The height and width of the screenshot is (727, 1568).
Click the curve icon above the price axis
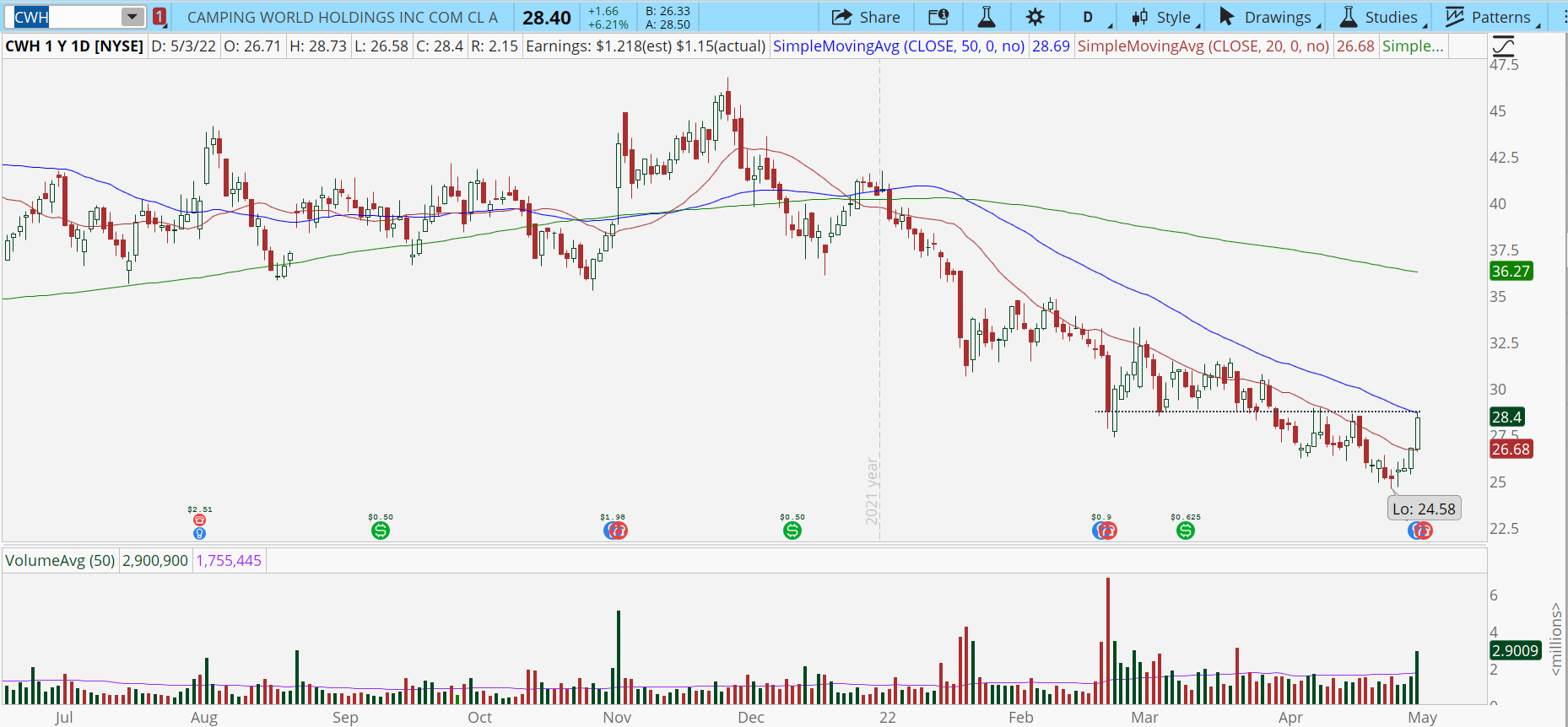click(1503, 46)
